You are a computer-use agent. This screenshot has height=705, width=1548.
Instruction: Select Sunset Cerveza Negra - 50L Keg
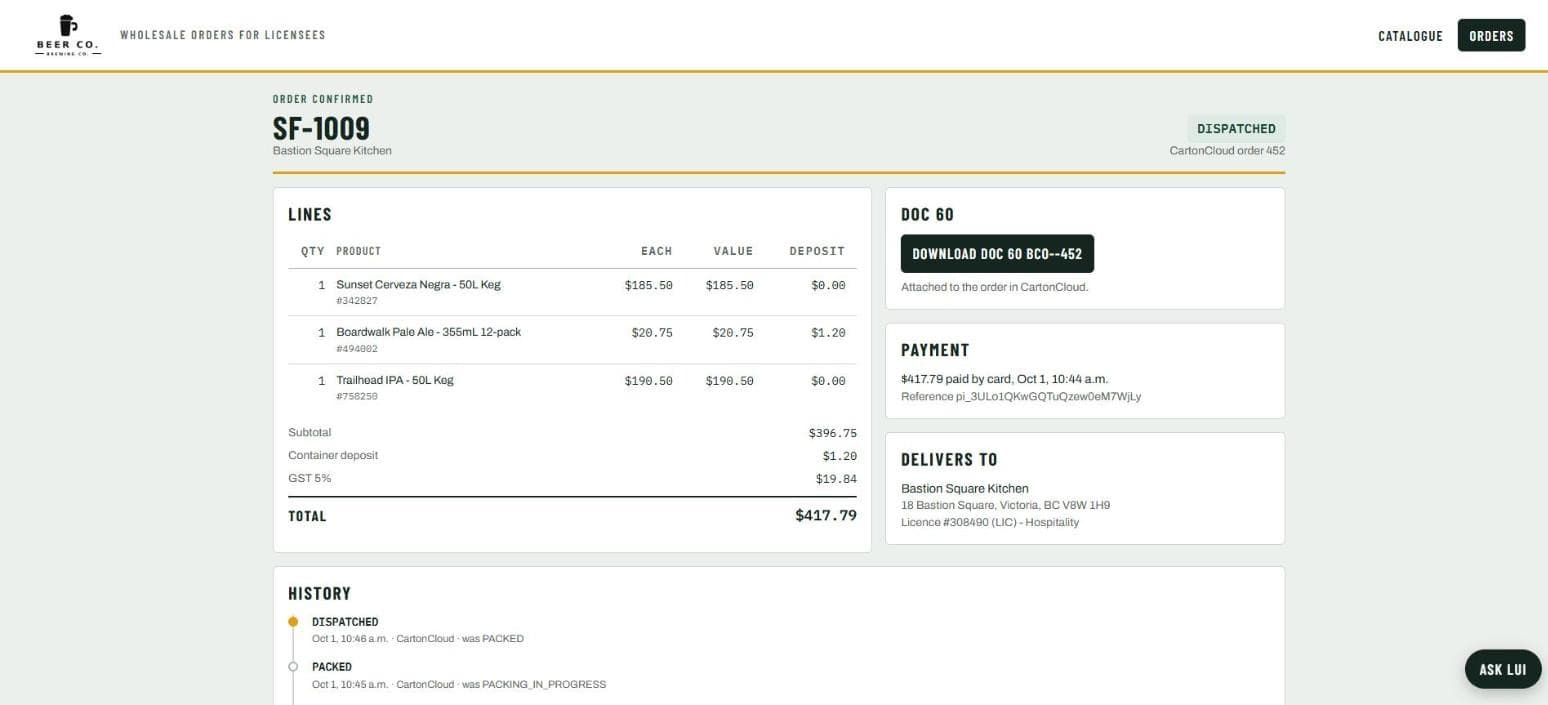(x=418, y=285)
